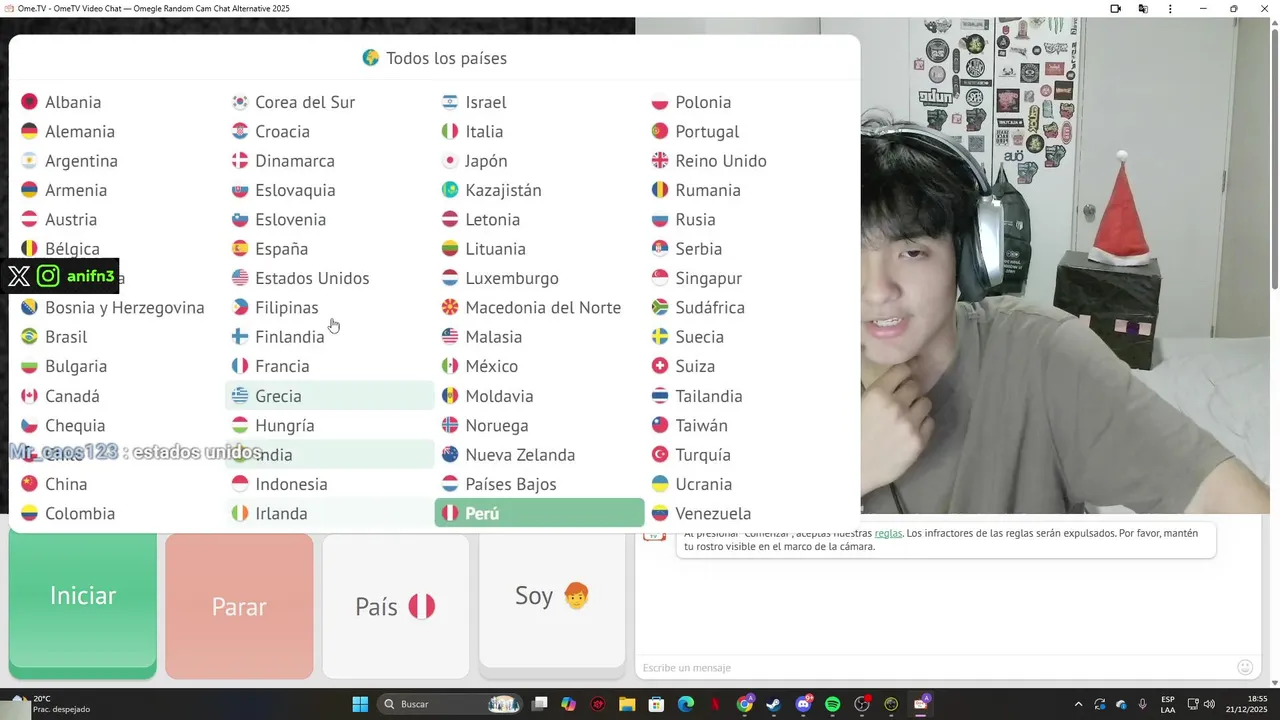The image size is (1280, 720).
Task: Open the weather widget on taskbar
Action: pos(50,704)
